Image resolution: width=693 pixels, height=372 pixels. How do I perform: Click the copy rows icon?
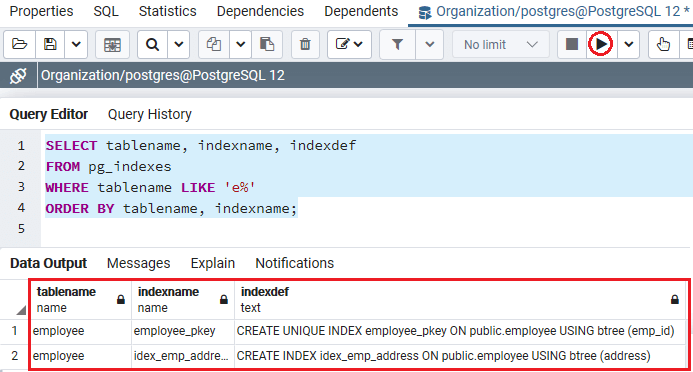click(214, 44)
